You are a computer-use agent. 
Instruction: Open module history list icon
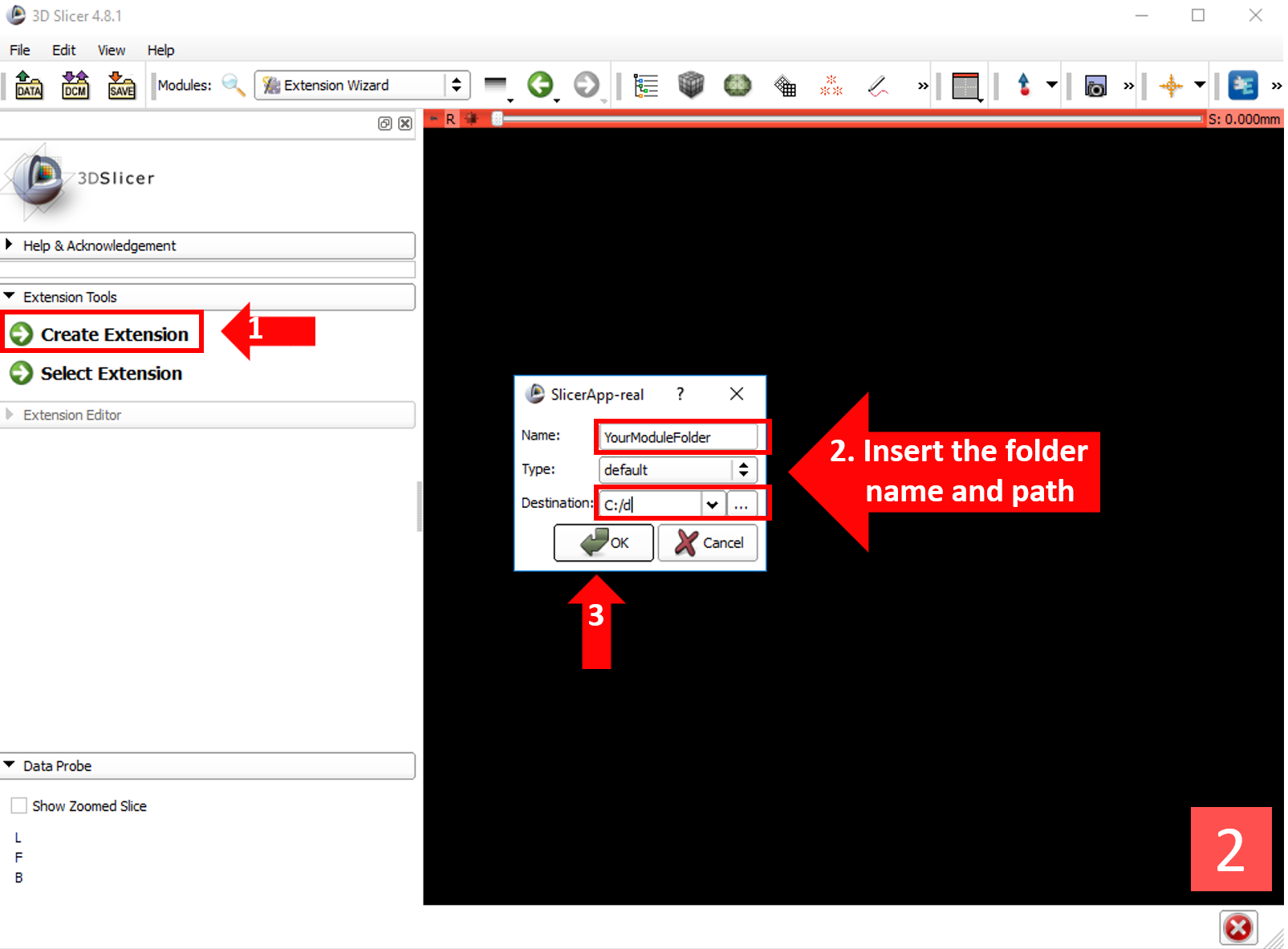tap(497, 87)
